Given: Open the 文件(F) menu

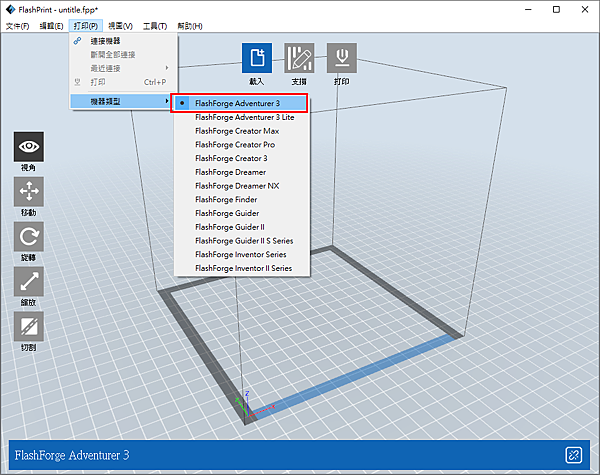Looking at the screenshot, I should (x=18, y=26).
